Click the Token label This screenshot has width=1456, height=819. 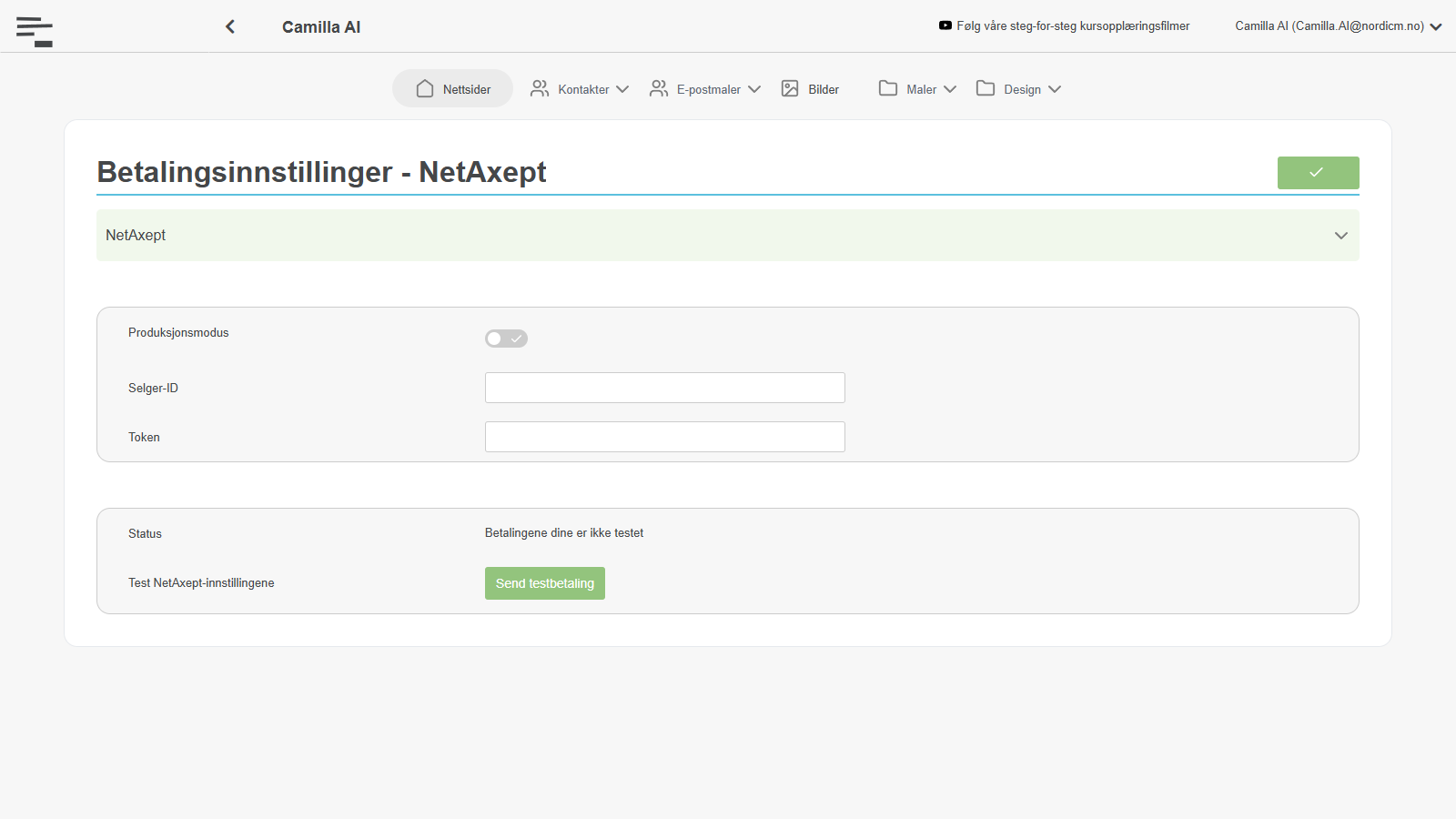coord(144,438)
